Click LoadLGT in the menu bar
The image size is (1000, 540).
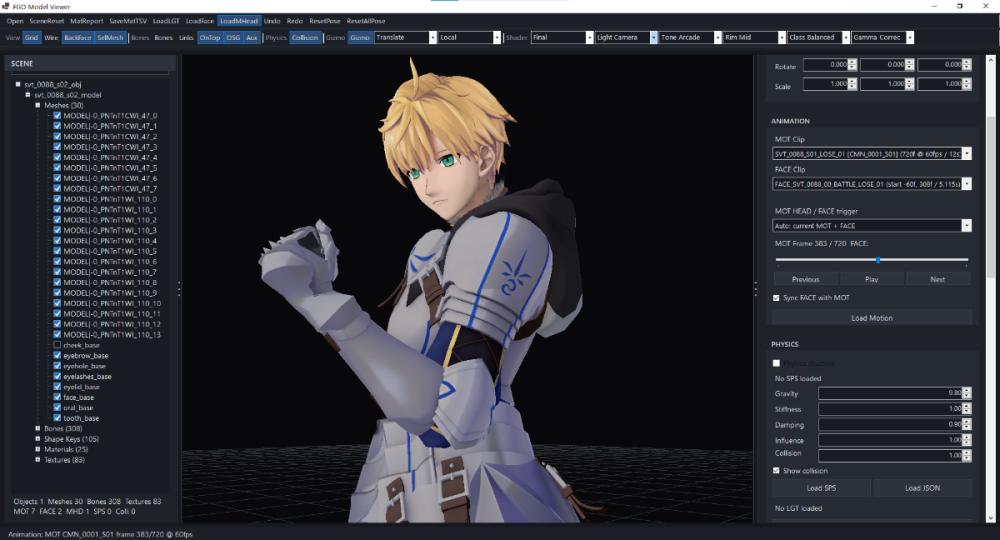166,21
